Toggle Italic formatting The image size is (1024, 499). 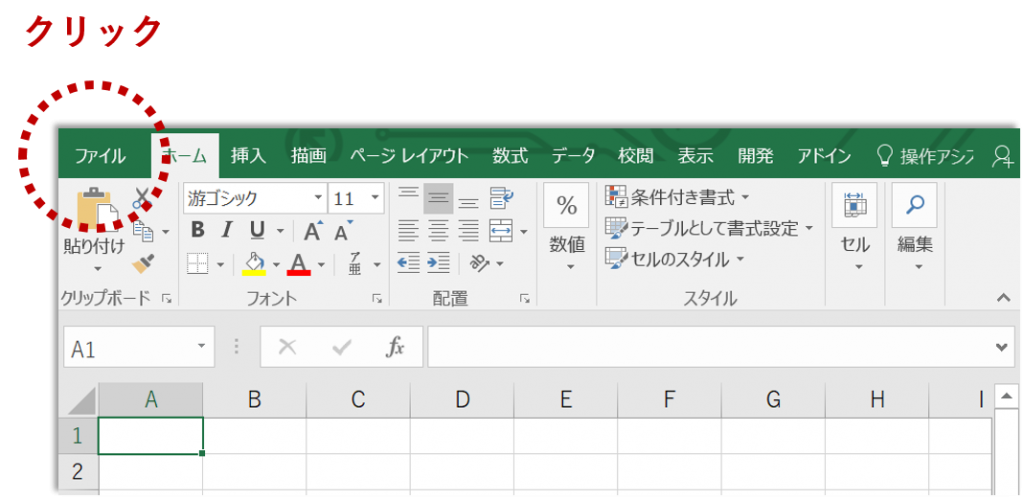[x=226, y=231]
